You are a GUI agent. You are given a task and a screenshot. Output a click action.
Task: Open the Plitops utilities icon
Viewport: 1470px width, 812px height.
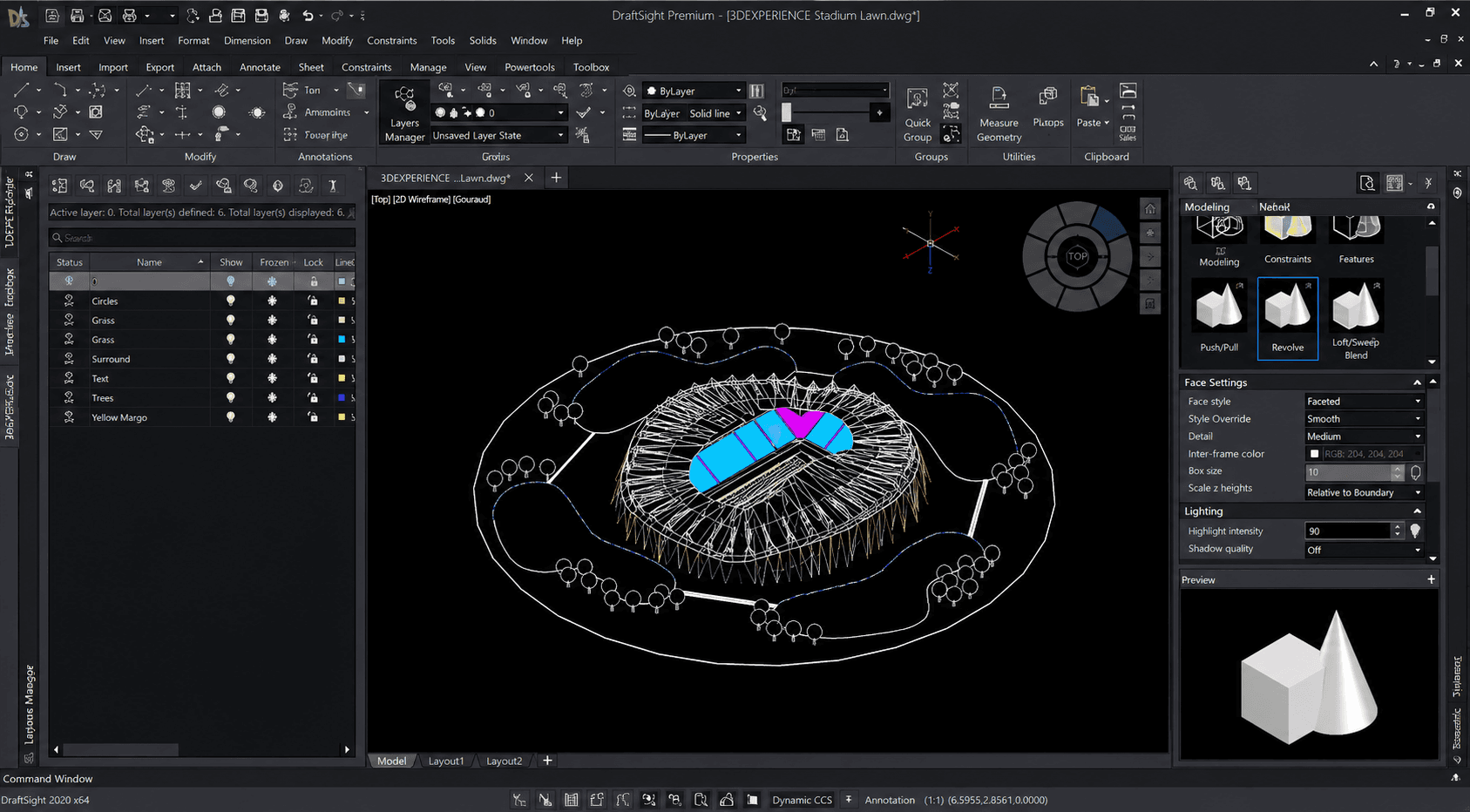point(1047,106)
